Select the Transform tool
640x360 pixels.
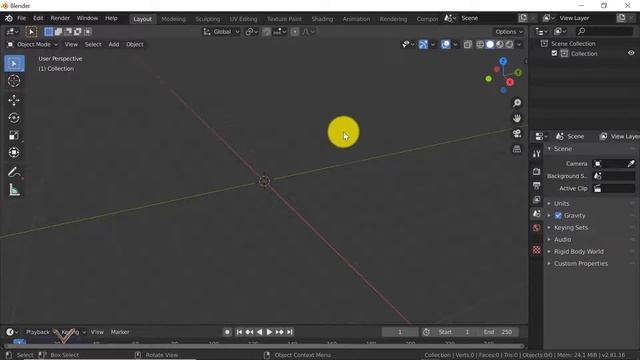click(x=14, y=153)
